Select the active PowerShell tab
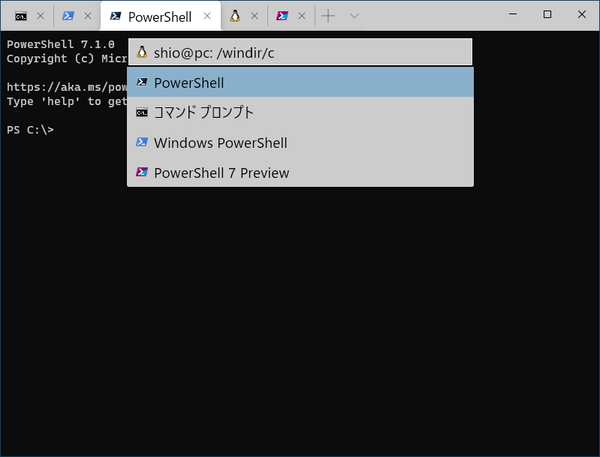 160,16
